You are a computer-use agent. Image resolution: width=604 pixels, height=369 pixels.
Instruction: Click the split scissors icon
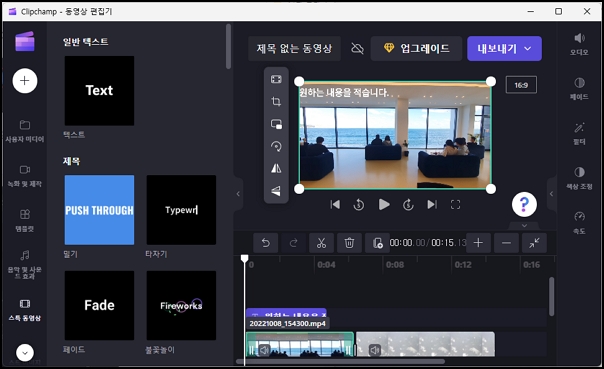coord(321,243)
